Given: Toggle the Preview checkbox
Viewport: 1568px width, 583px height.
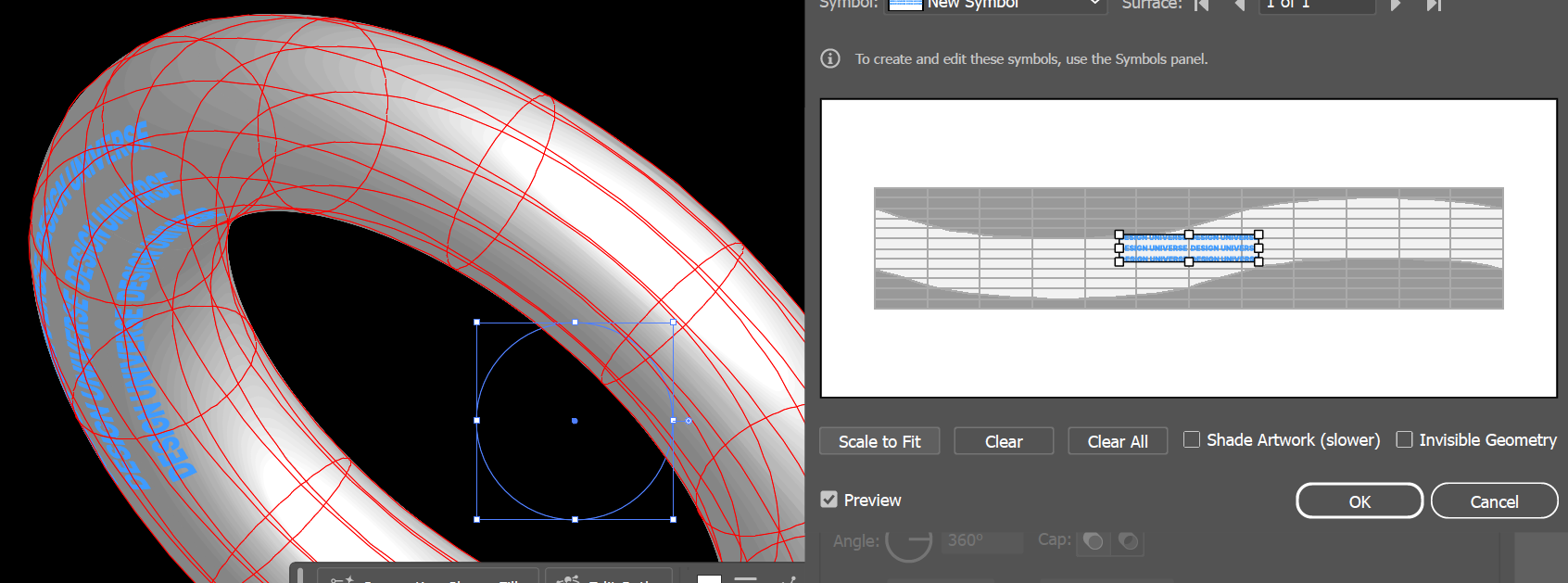Looking at the screenshot, I should click(x=829, y=500).
